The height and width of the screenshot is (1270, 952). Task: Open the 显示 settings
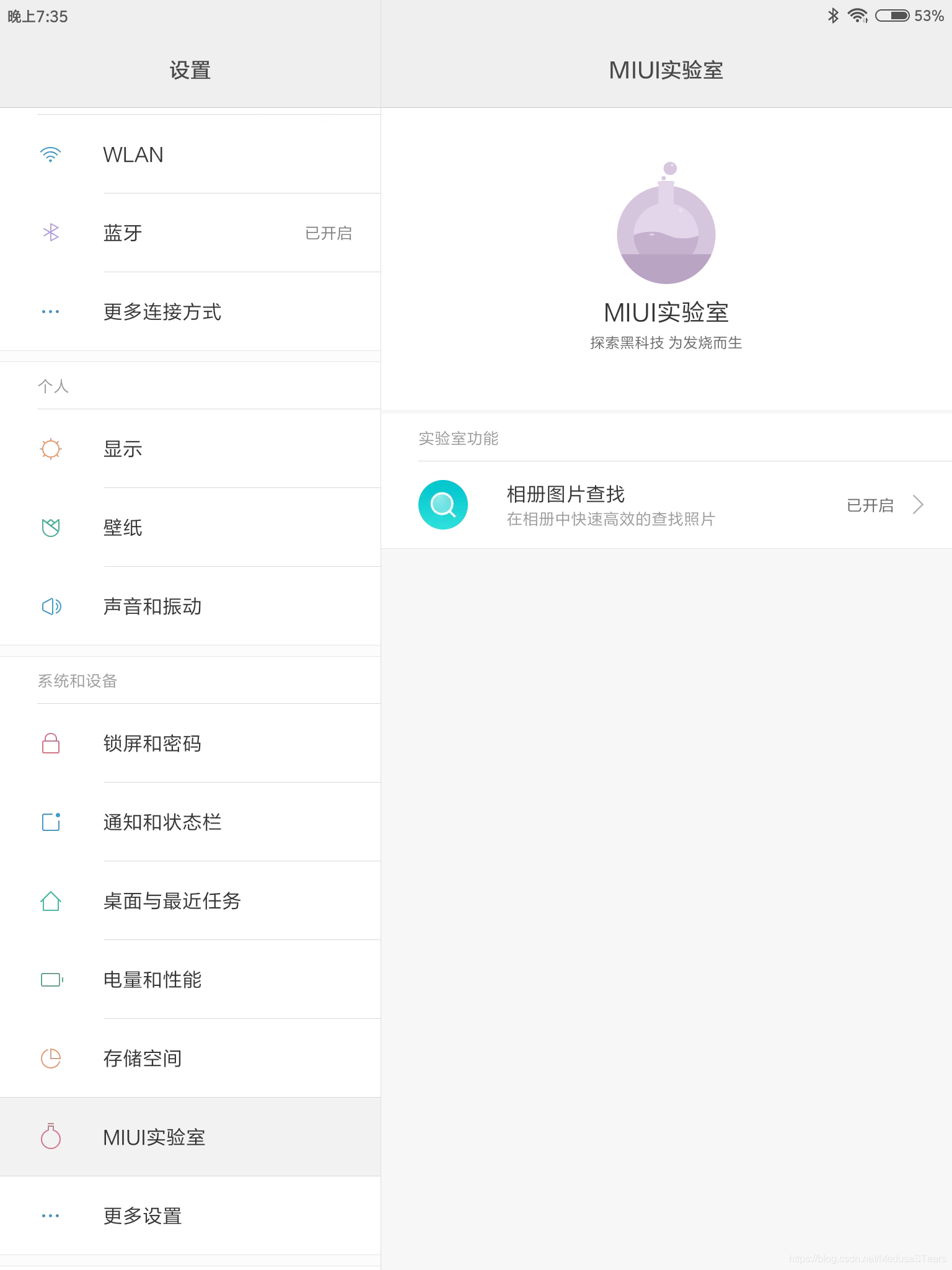pyautogui.click(x=190, y=448)
